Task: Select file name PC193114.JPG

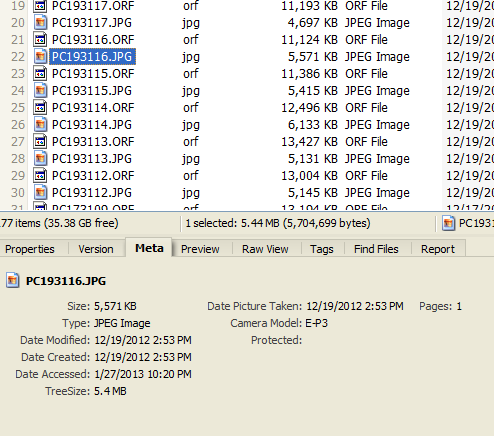Action: [92, 125]
